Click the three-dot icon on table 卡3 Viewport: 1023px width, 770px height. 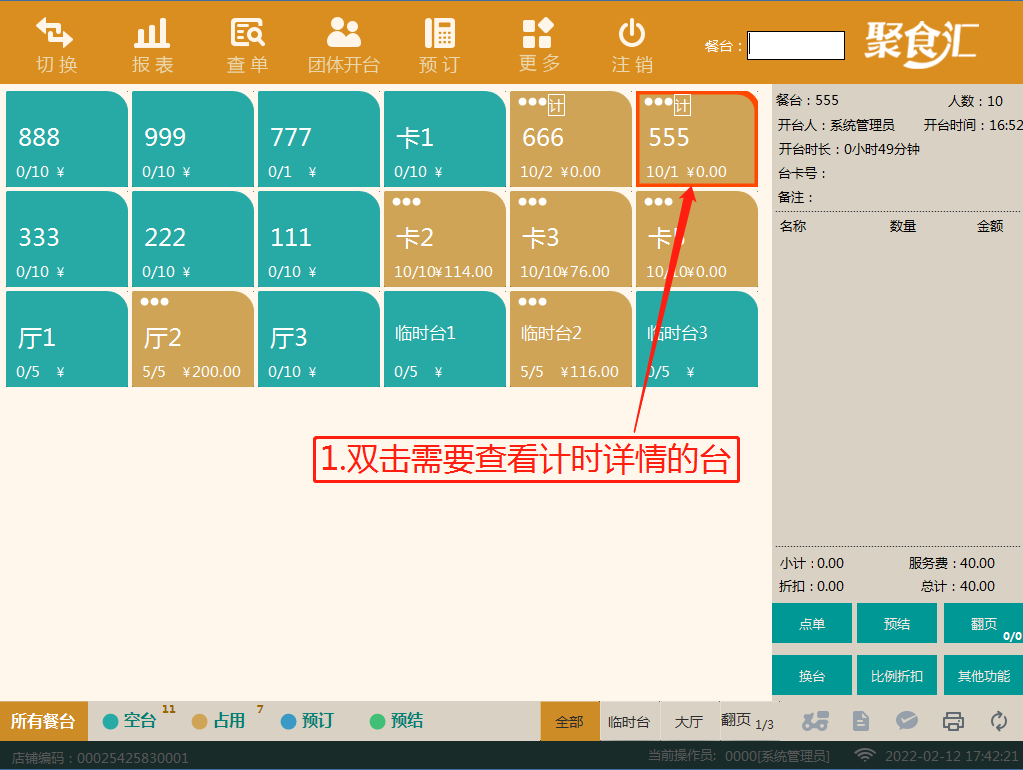coord(532,202)
